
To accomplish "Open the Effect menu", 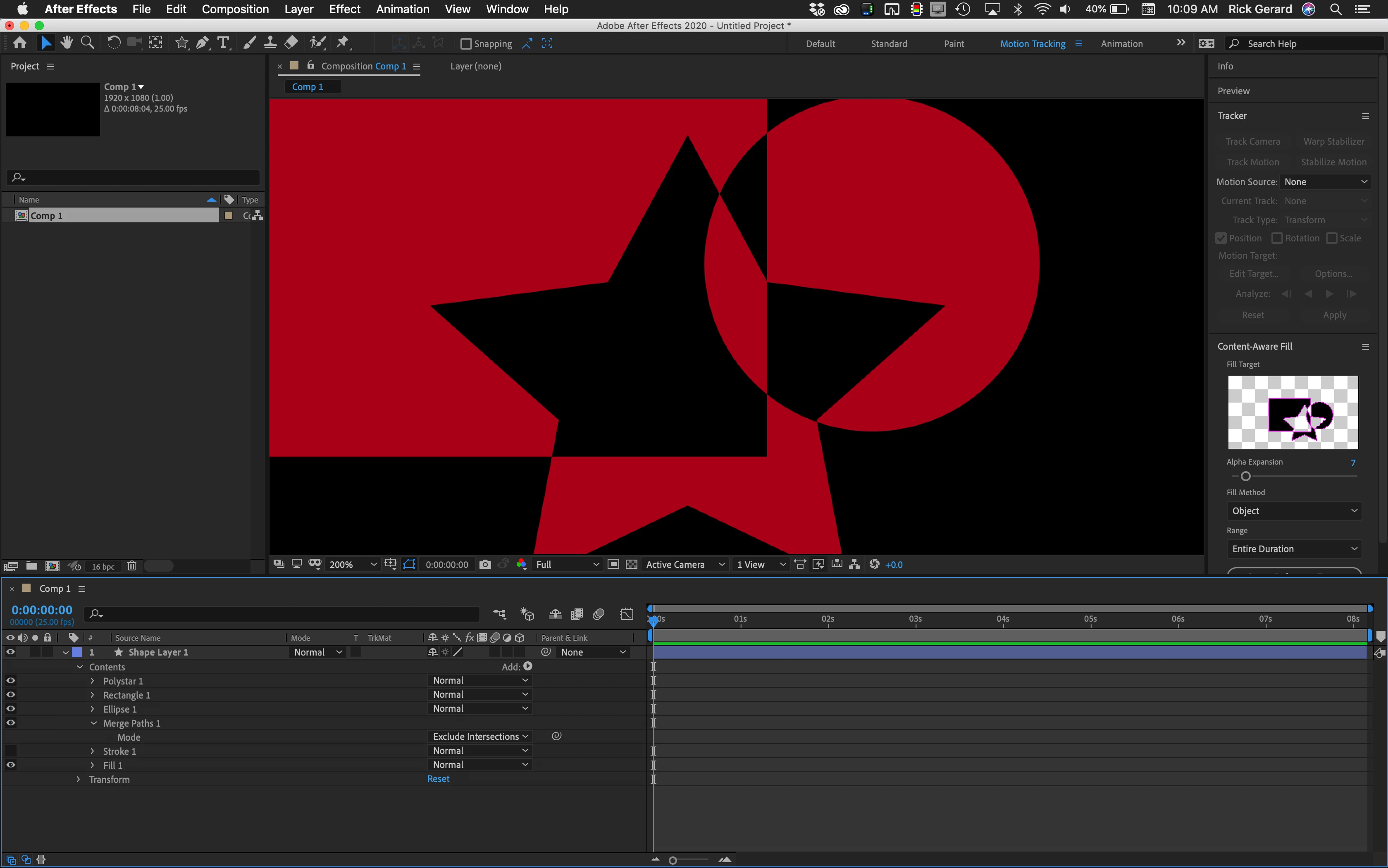I will coord(344,9).
